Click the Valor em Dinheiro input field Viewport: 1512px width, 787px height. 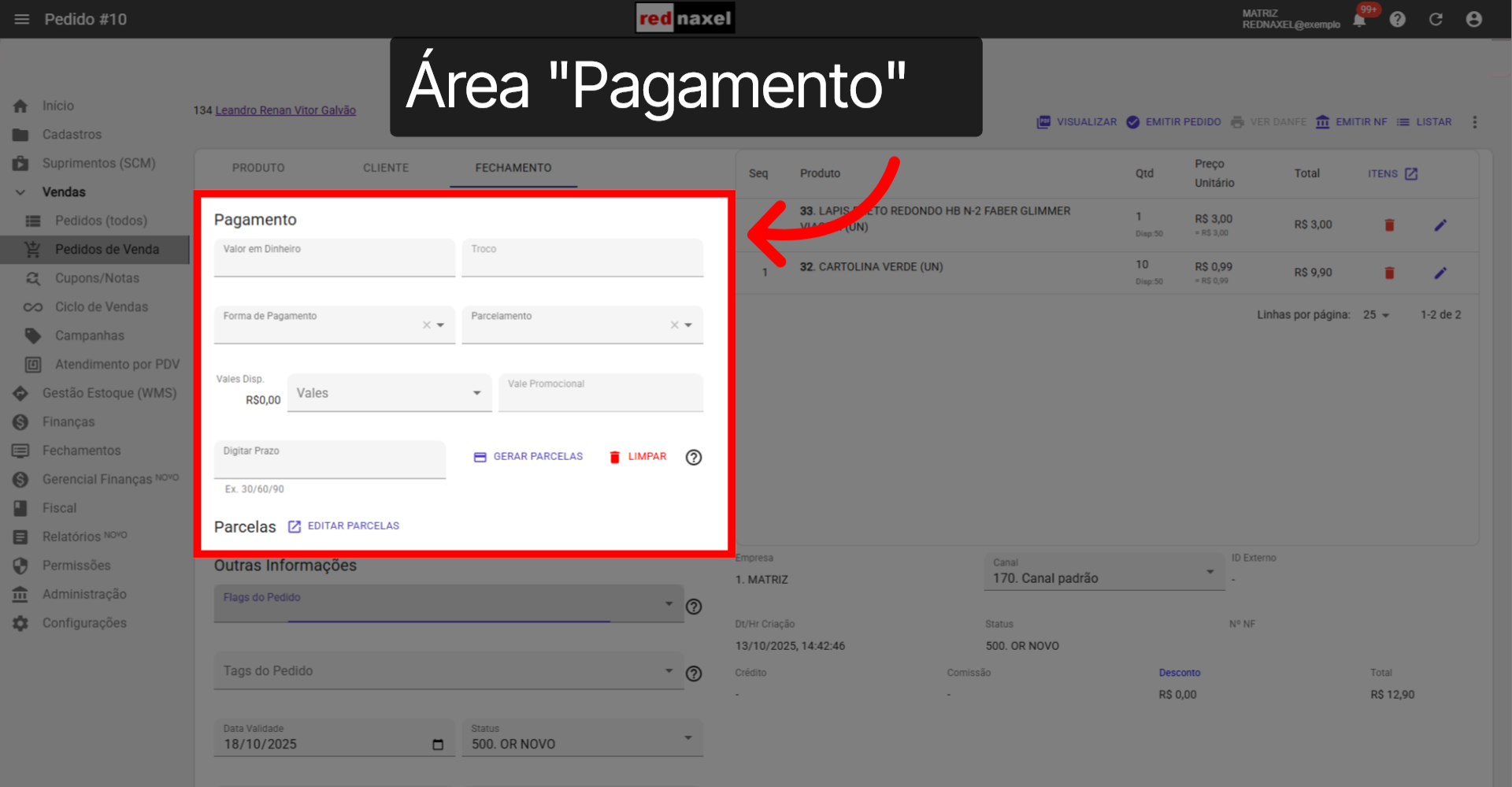(x=334, y=258)
